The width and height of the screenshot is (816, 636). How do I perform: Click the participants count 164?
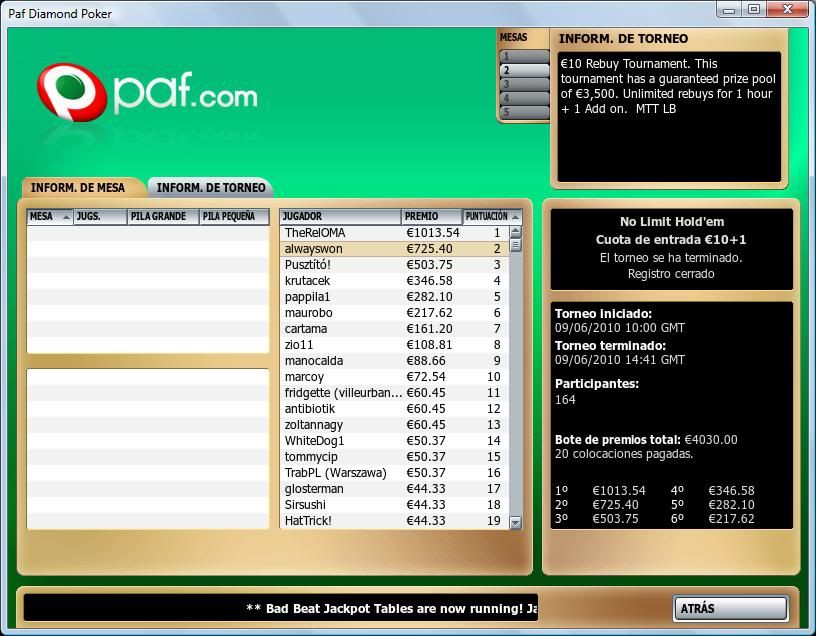pyautogui.click(x=565, y=400)
